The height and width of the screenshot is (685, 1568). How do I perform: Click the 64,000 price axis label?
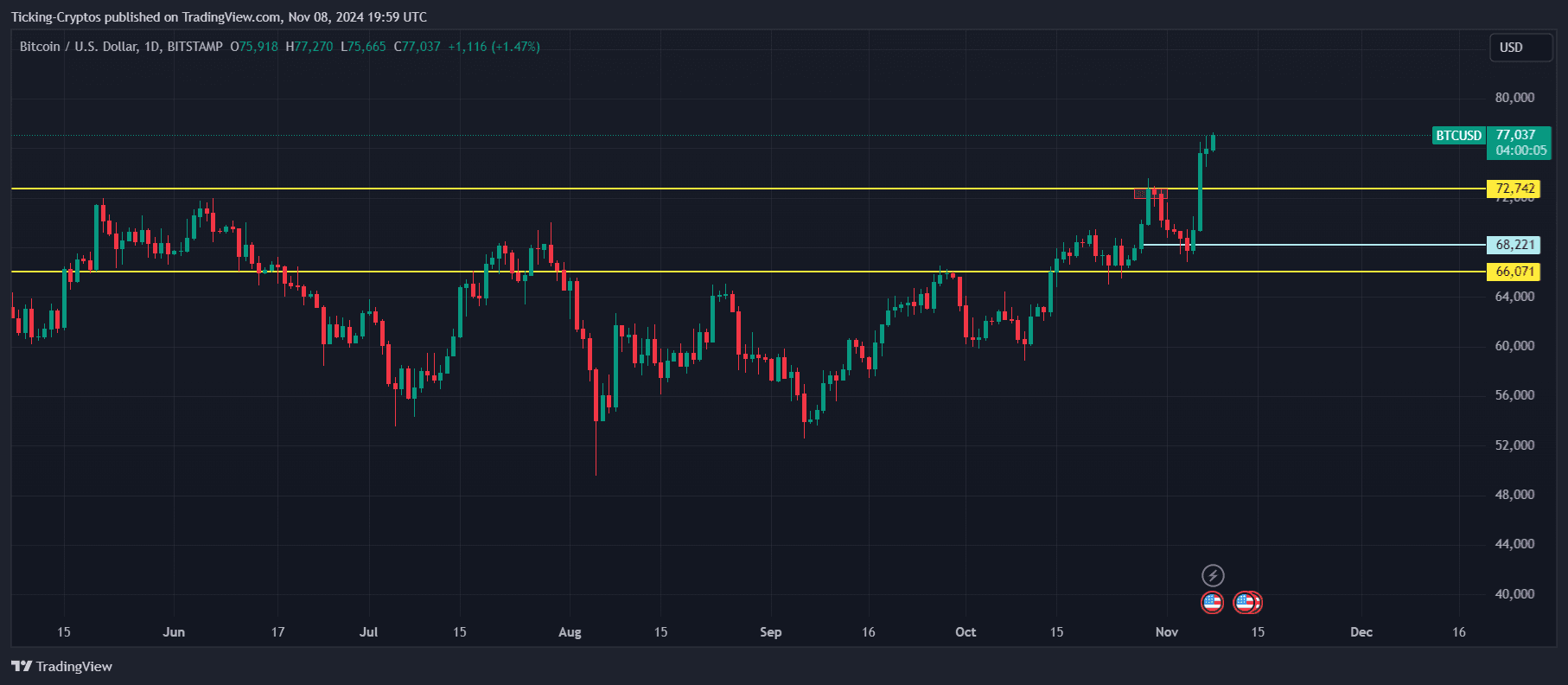click(x=1514, y=297)
